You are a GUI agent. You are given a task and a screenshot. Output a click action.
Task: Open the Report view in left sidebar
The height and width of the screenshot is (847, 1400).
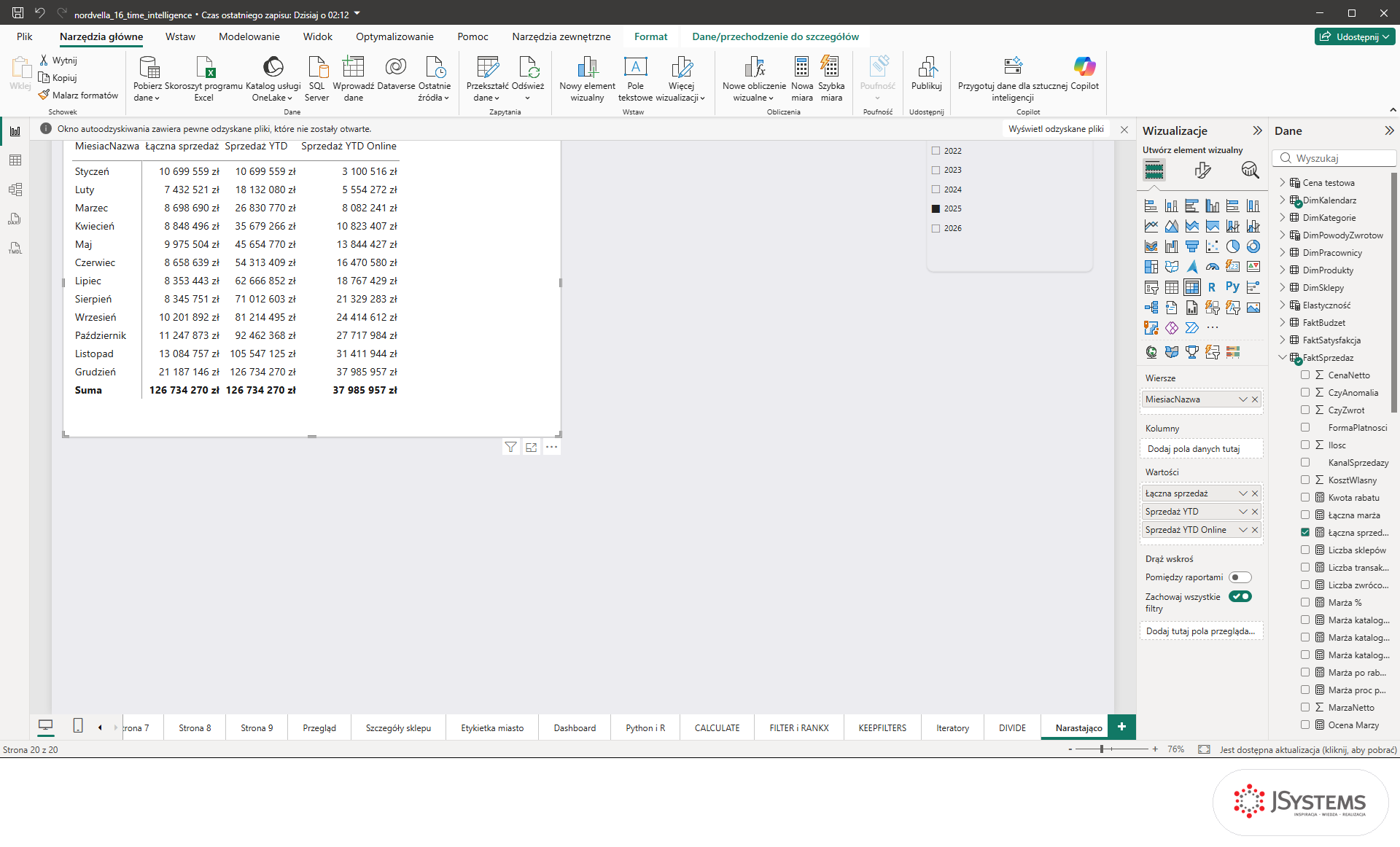point(15,131)
